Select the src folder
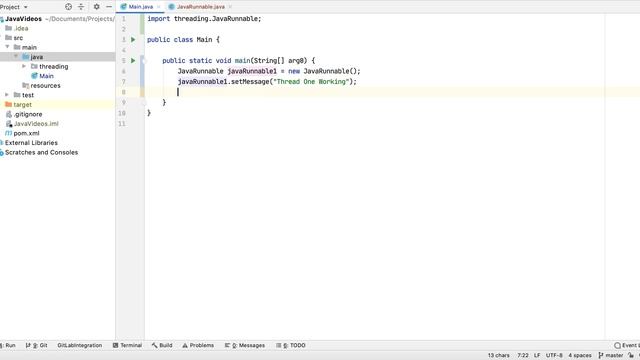Image resolution: width=640 pixels, height=360 pixels. (18, 38)
